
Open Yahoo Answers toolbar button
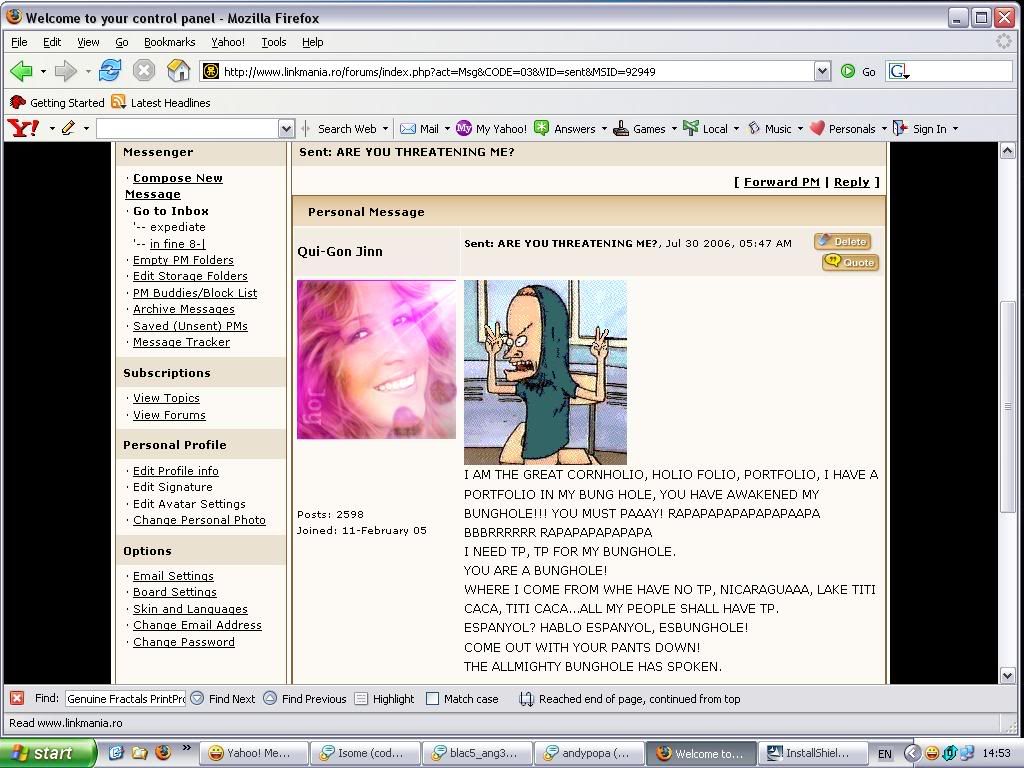tap(565, 129)
